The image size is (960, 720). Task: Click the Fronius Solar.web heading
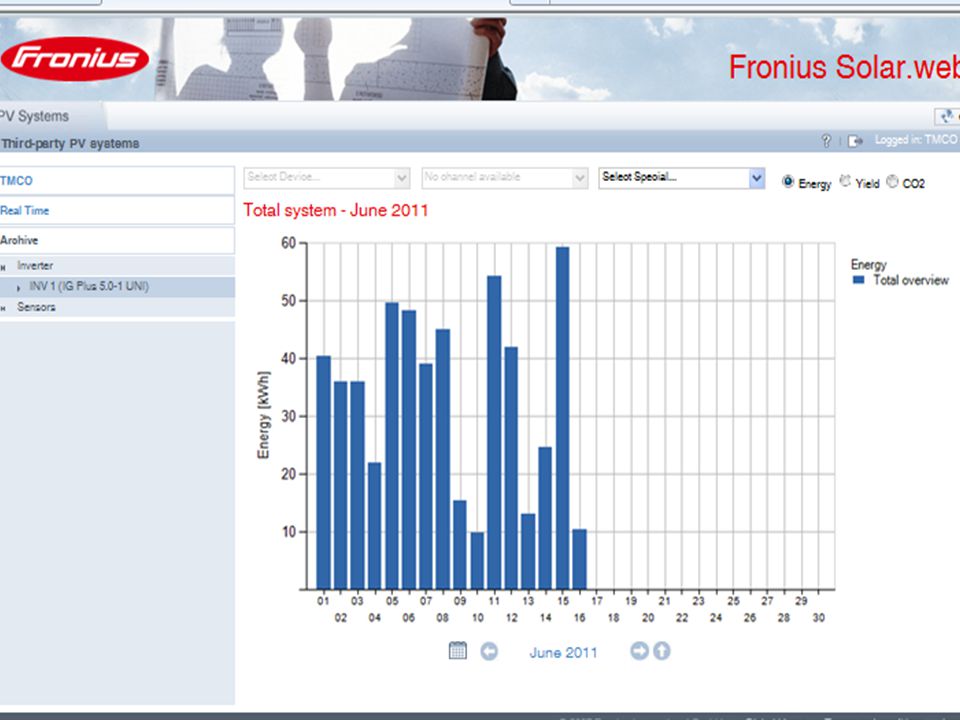[844, 67]
